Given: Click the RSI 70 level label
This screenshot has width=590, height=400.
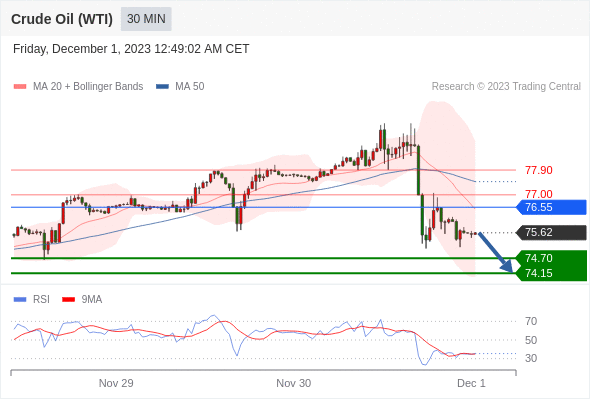Looking at the screenshot, I should pyautogui.click(x=531, y=322).
